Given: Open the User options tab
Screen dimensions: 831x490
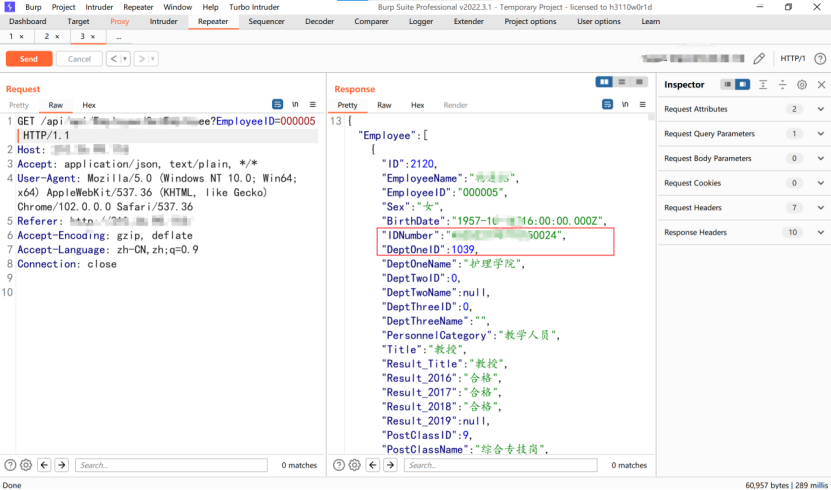Looking at the screenshot, I should pos(598,21).
